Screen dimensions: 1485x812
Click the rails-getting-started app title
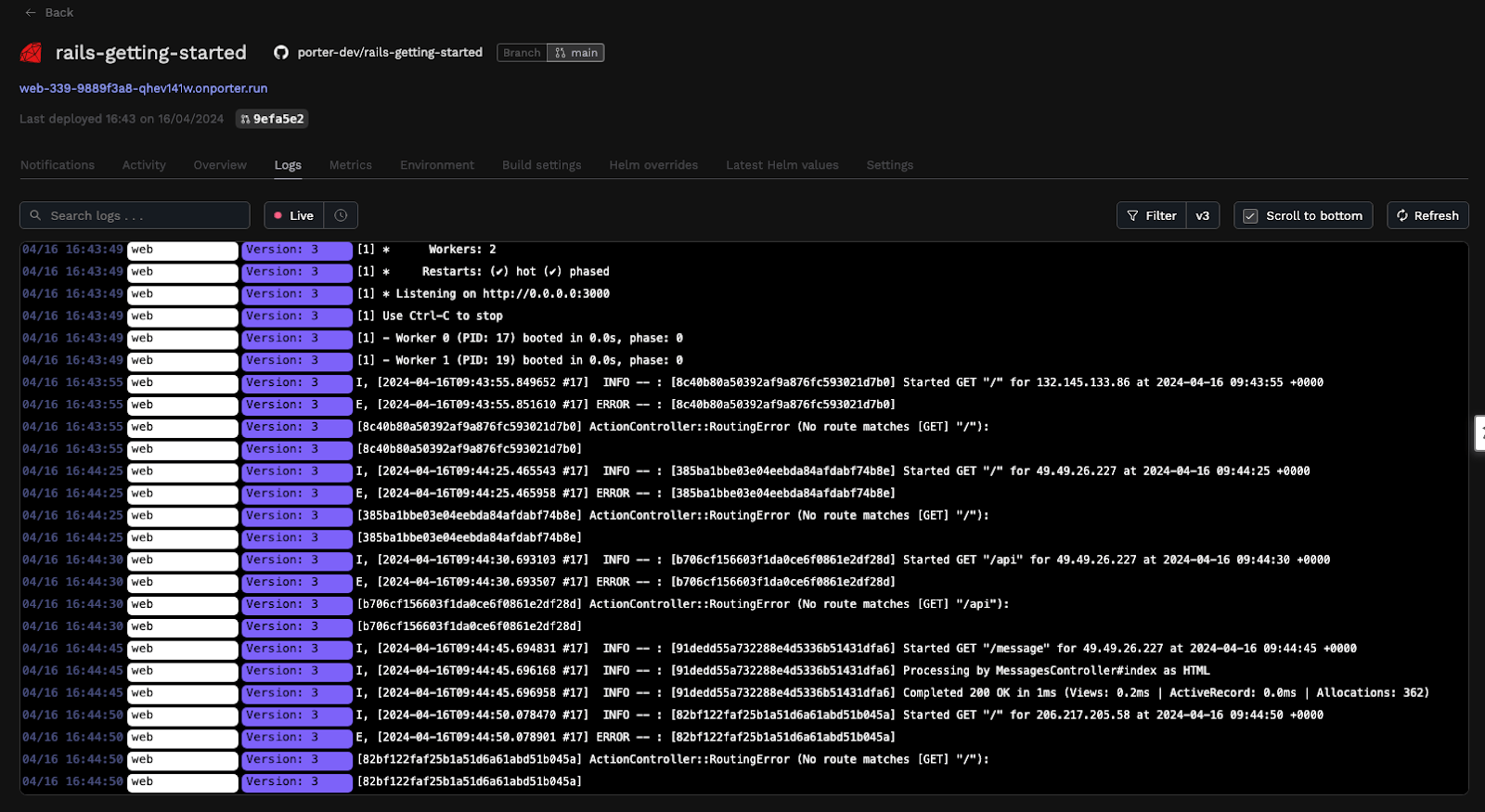point(151,53)
